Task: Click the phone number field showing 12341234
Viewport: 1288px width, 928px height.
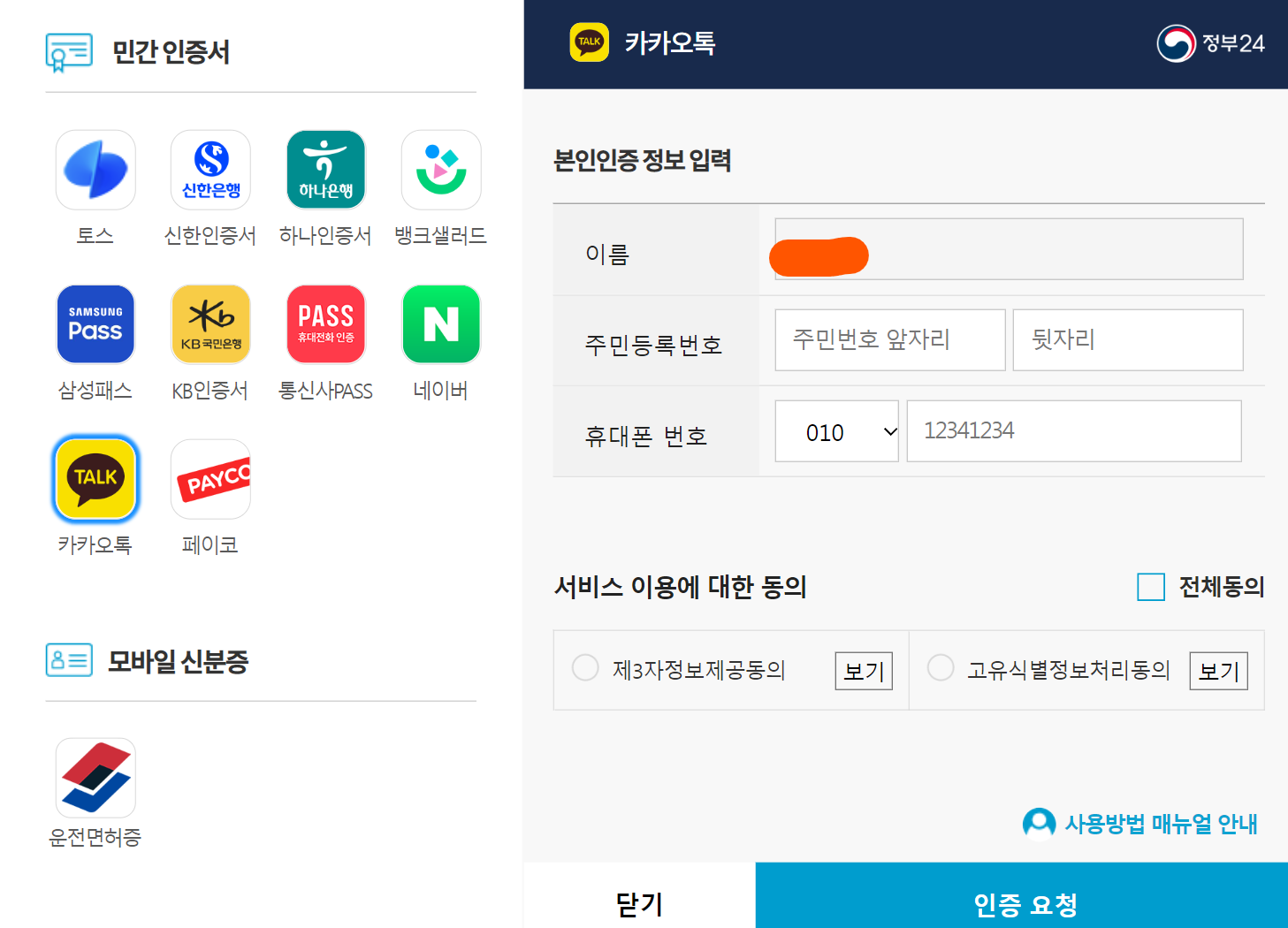Action: click(1074, 431)
